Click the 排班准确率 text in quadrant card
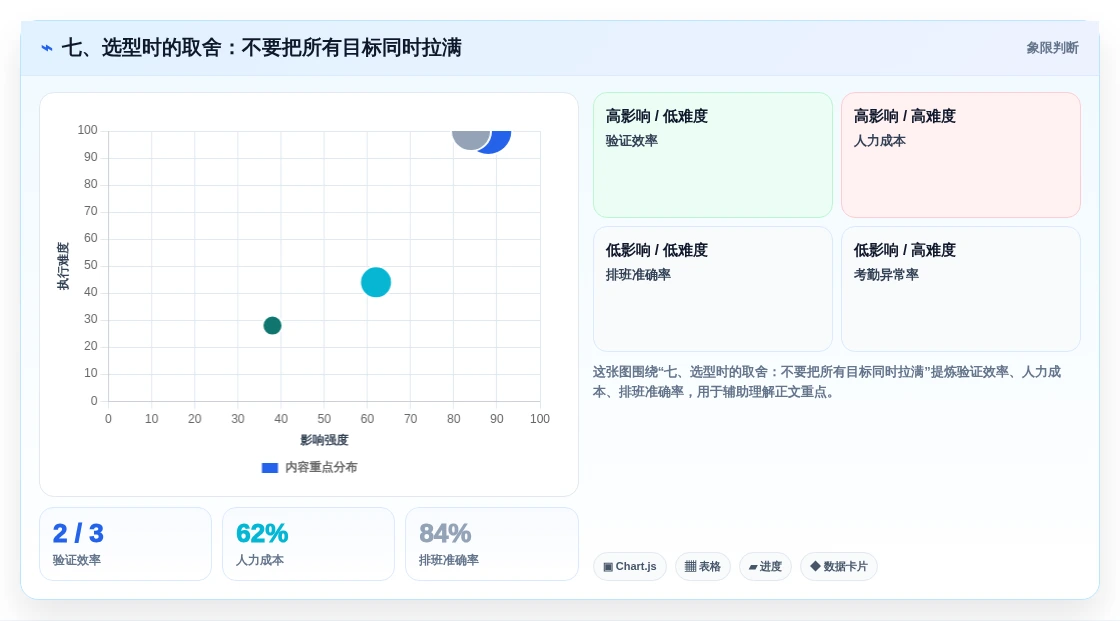The height and width of the screenshot is (621, 1120). click(638, 274)
